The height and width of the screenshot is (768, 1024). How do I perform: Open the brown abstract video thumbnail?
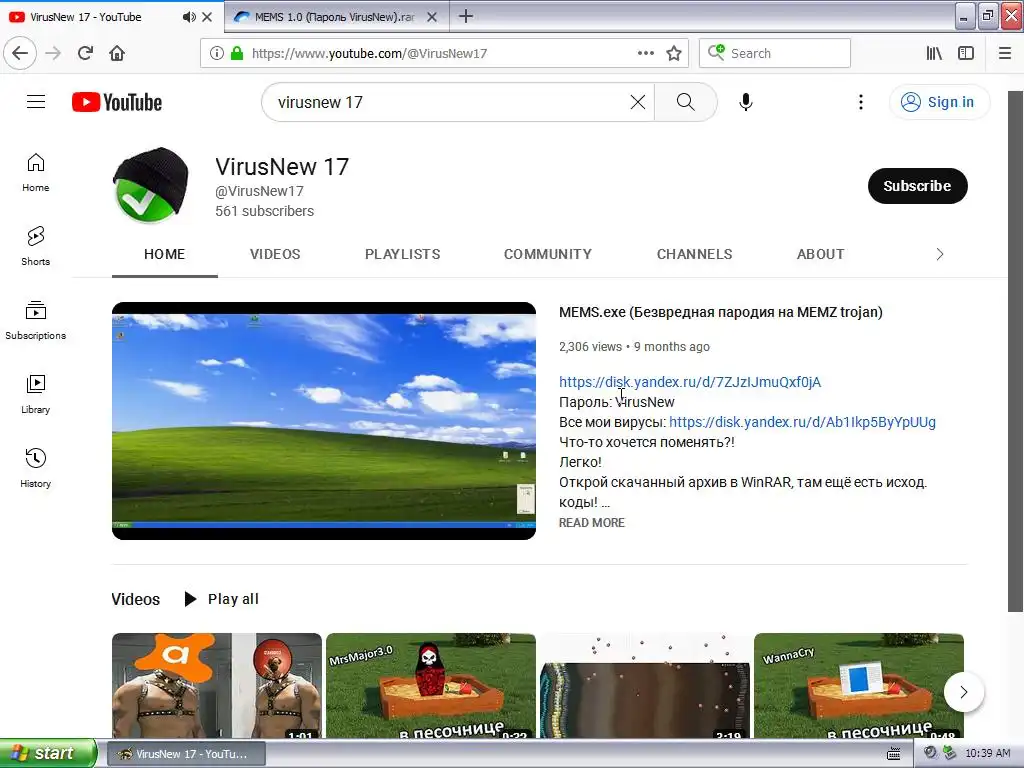645,686
